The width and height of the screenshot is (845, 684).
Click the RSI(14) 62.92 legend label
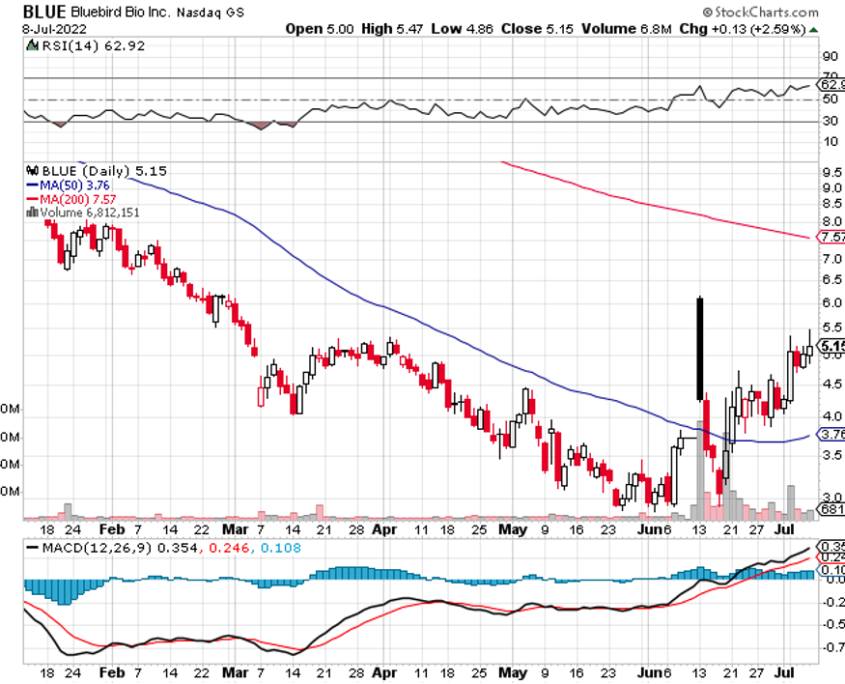click(93, 46)
